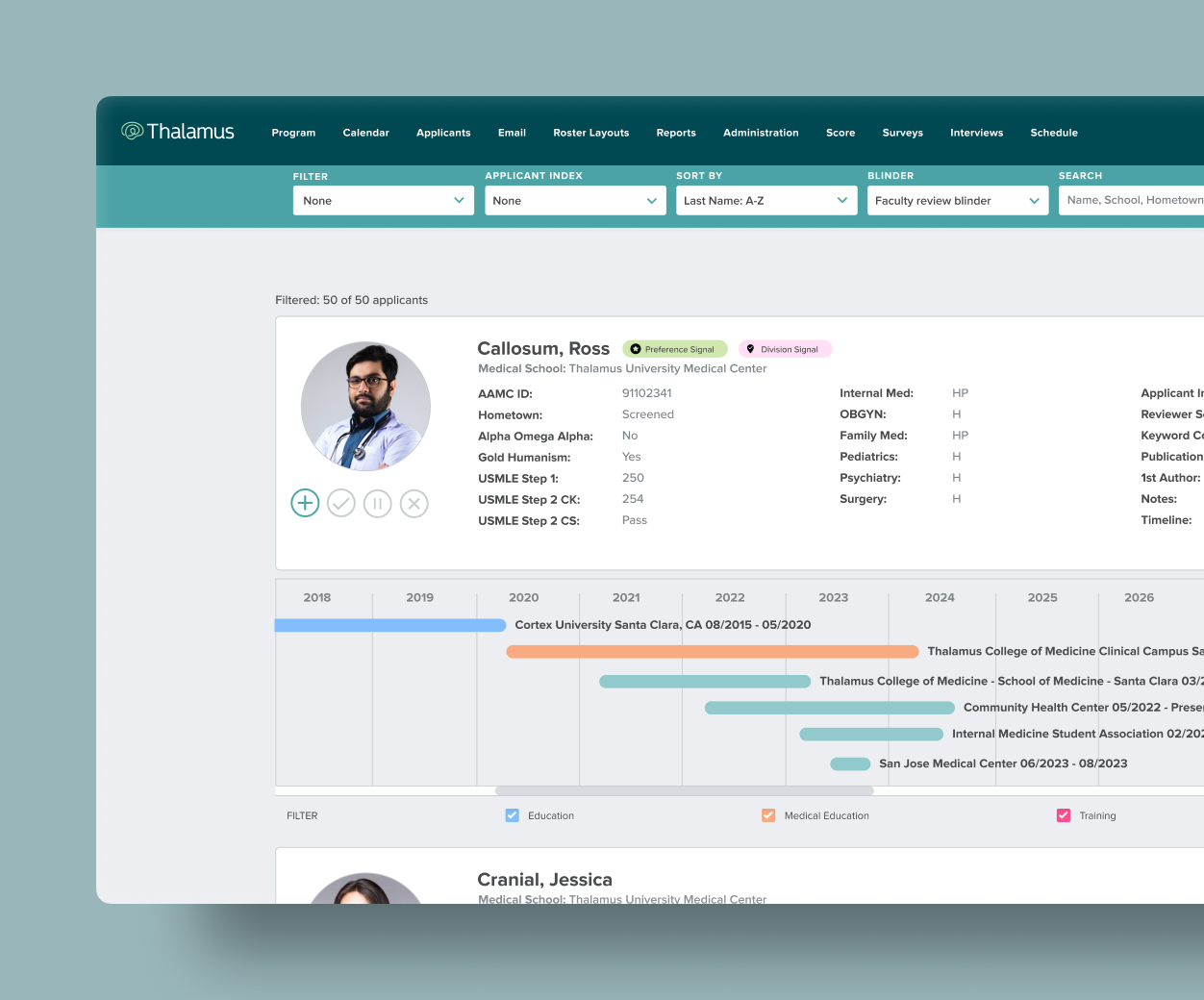Go to the Interviews section
The height and width of the screenshot is (1000, 1204).
coord(976,133)
